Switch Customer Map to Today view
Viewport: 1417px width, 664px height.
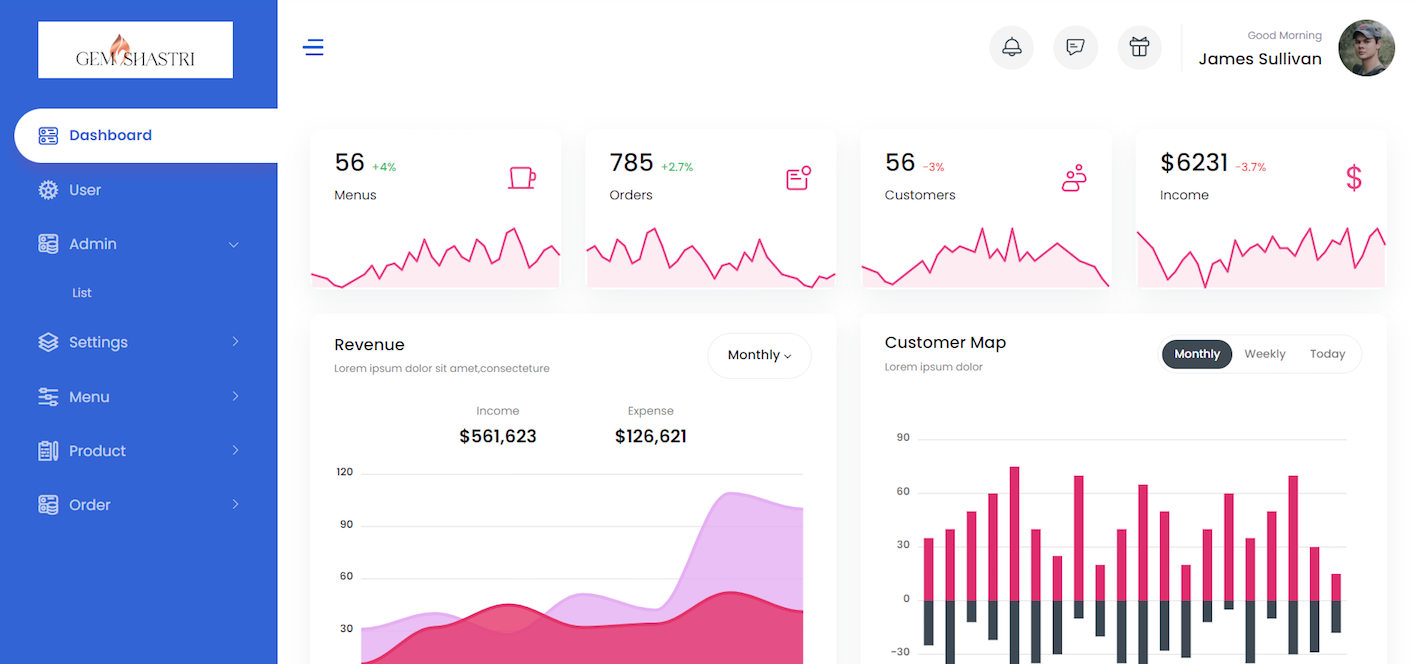tap(1327, 353)
